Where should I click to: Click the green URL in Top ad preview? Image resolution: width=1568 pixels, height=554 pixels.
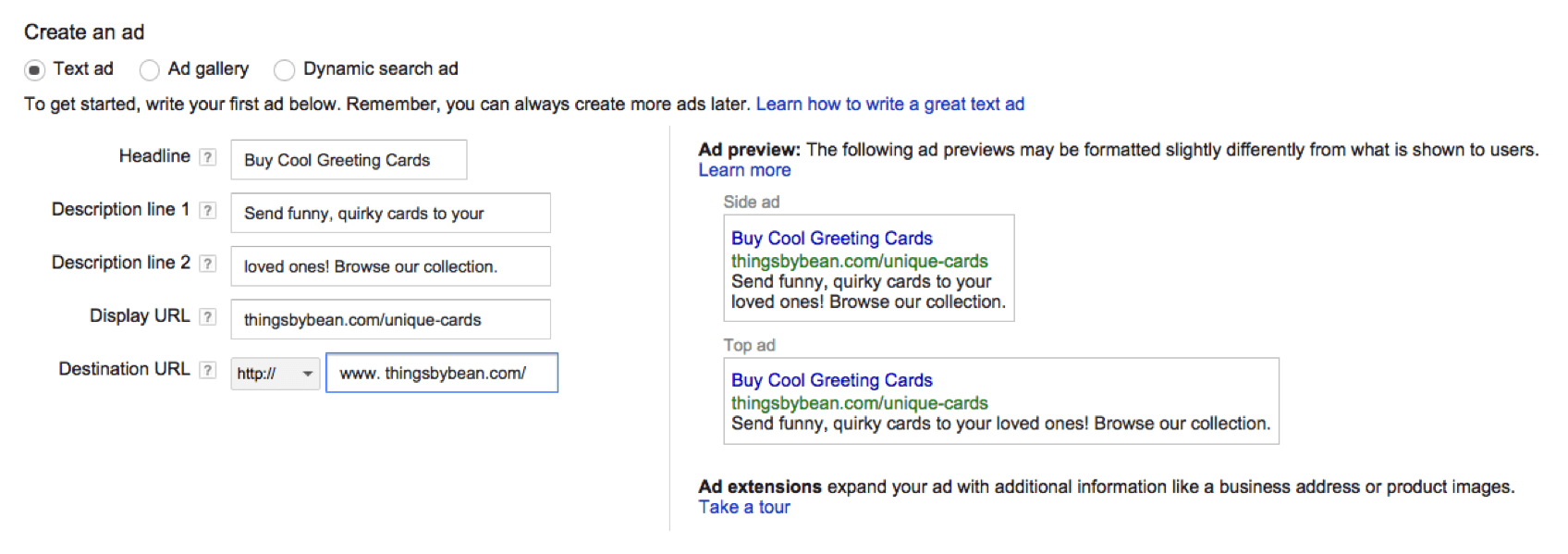(x=859, y=403)
